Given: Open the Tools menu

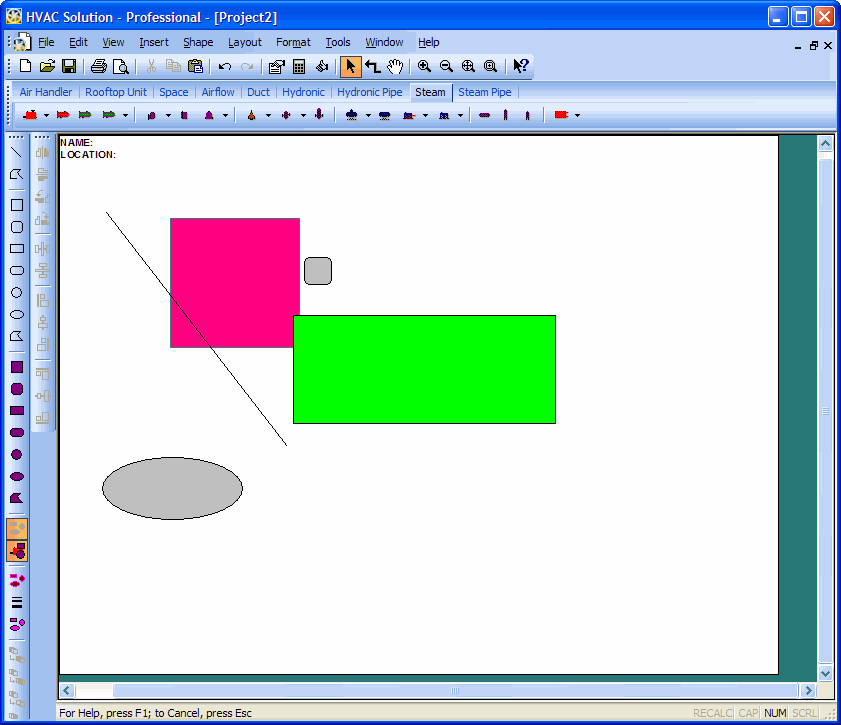Looking at the screenshot, I should point(337,42).
